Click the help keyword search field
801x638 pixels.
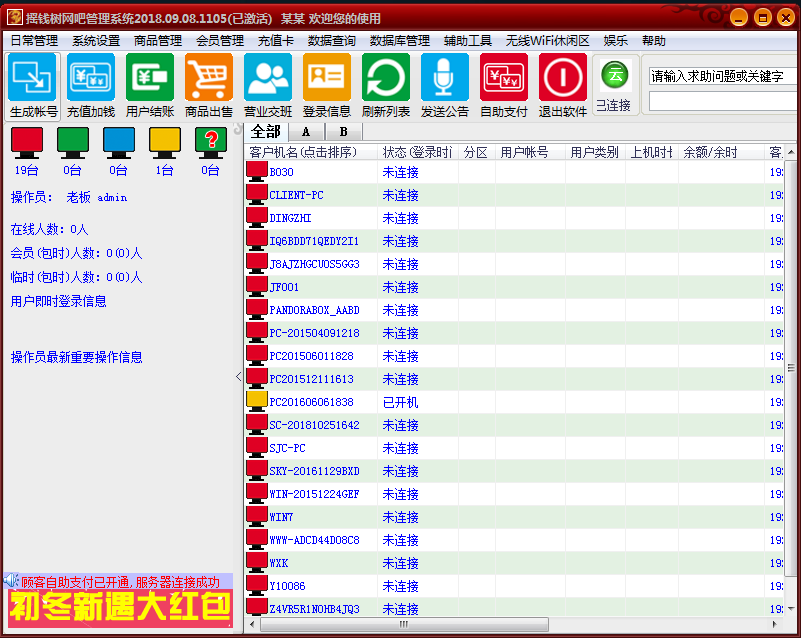(722, 76)
